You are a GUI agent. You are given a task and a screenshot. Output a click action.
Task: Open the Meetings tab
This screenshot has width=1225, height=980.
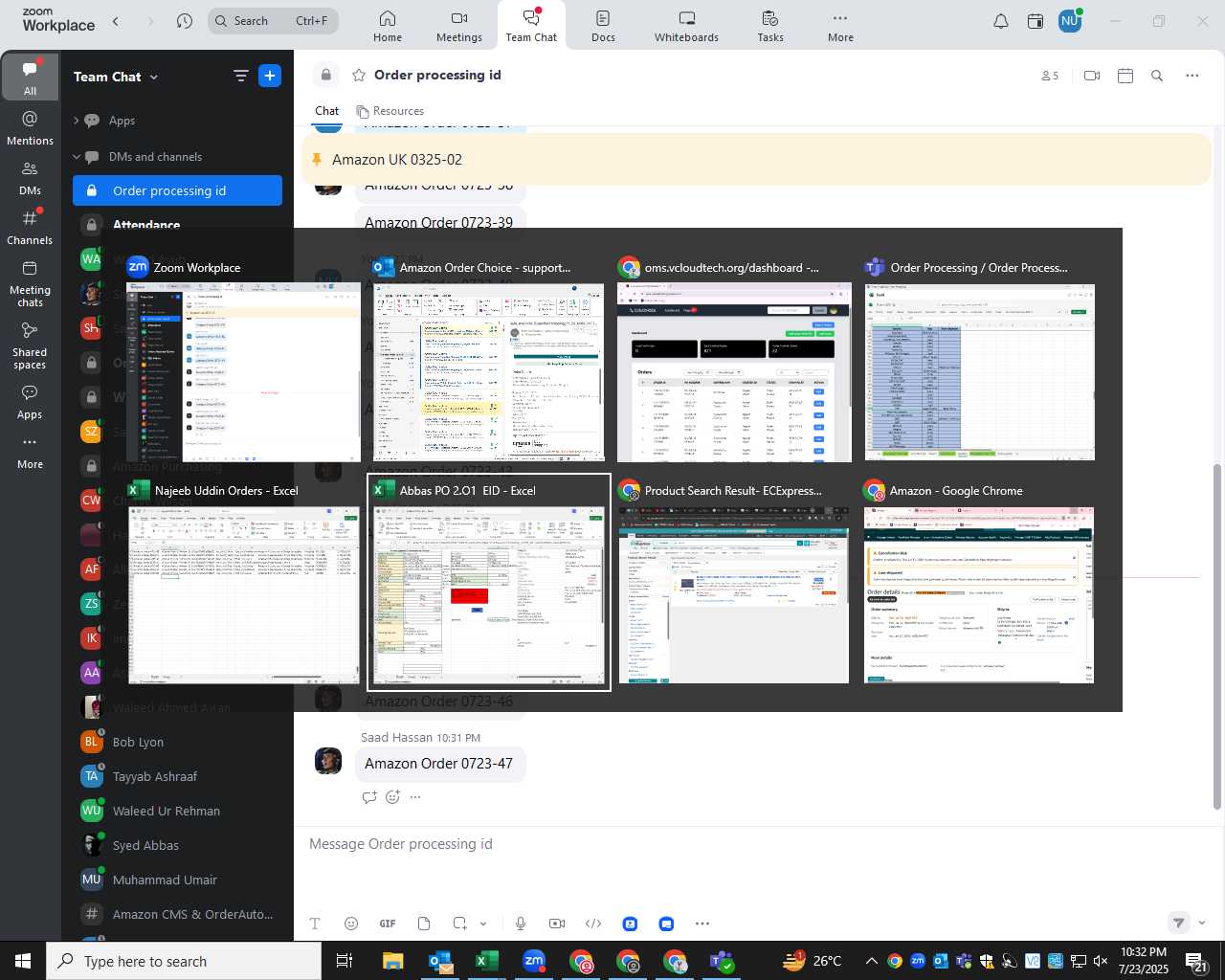[459, 26]
